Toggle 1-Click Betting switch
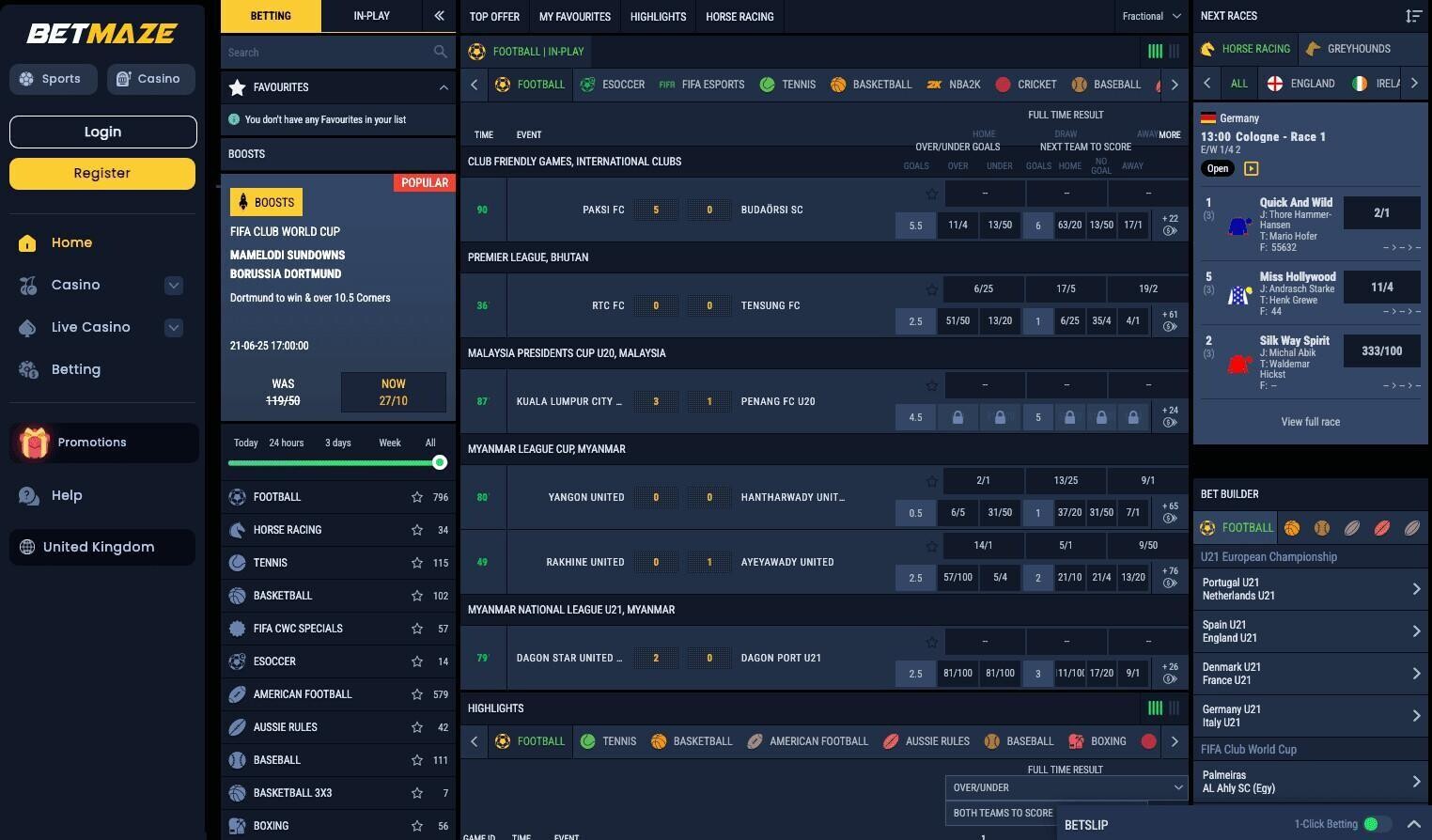Image resolution: width=1432 pixels, height=840 pixels. pos(1378,824)
